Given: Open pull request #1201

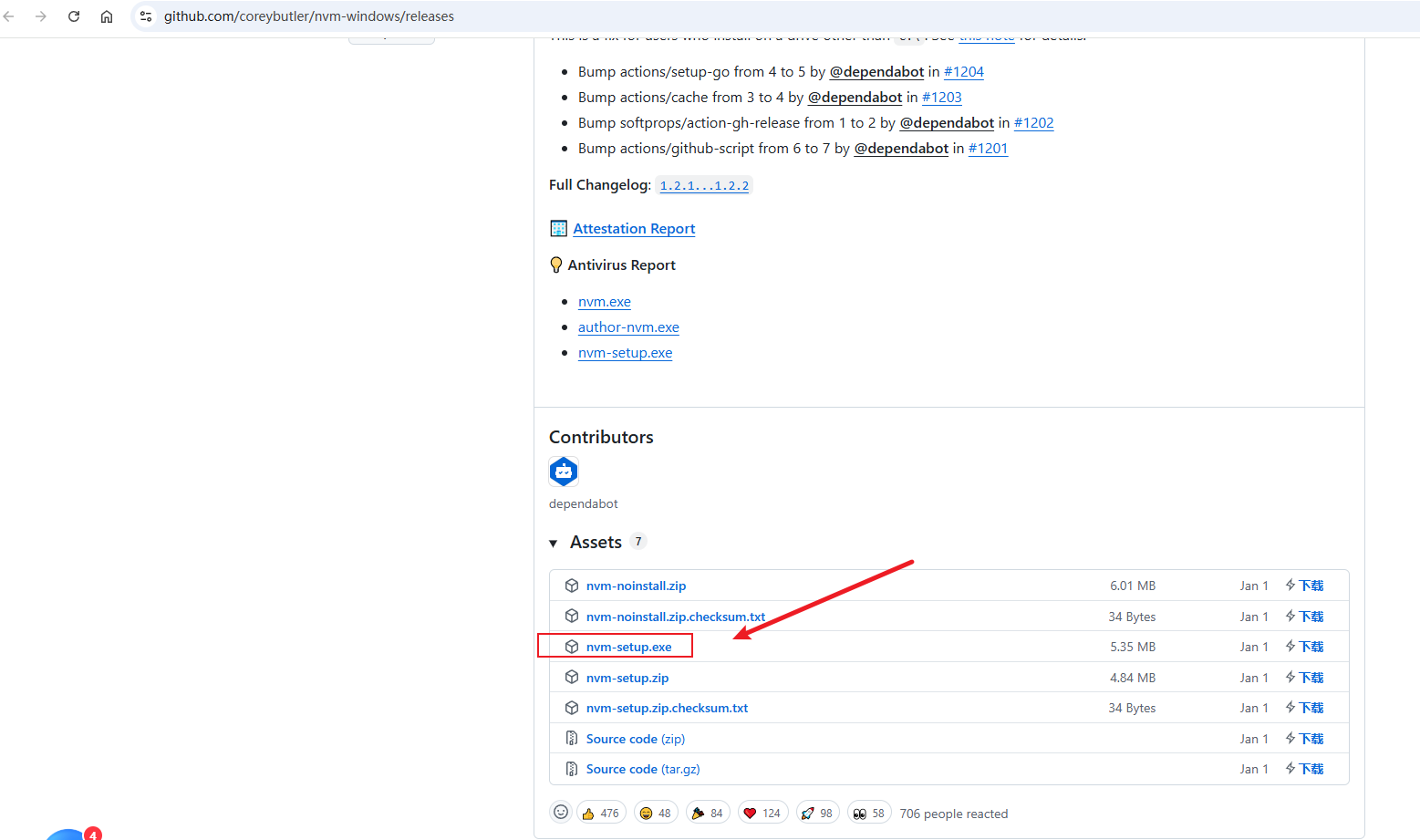Looking at the screenshot, I should 989,149.
